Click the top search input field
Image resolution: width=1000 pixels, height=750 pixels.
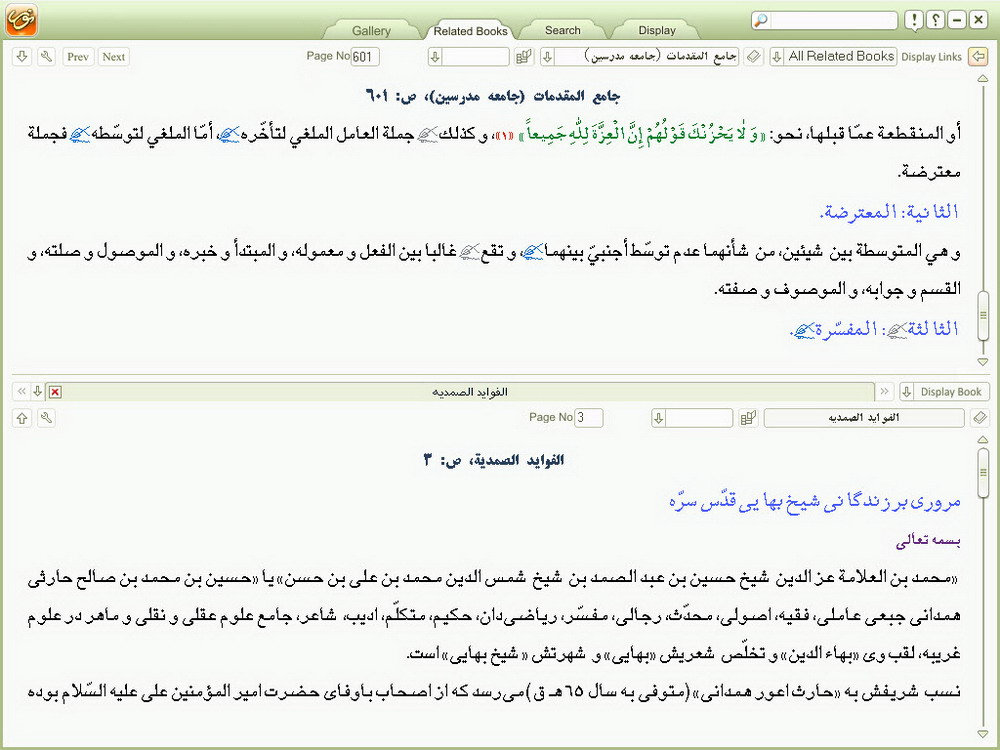[x=834, y=20]
